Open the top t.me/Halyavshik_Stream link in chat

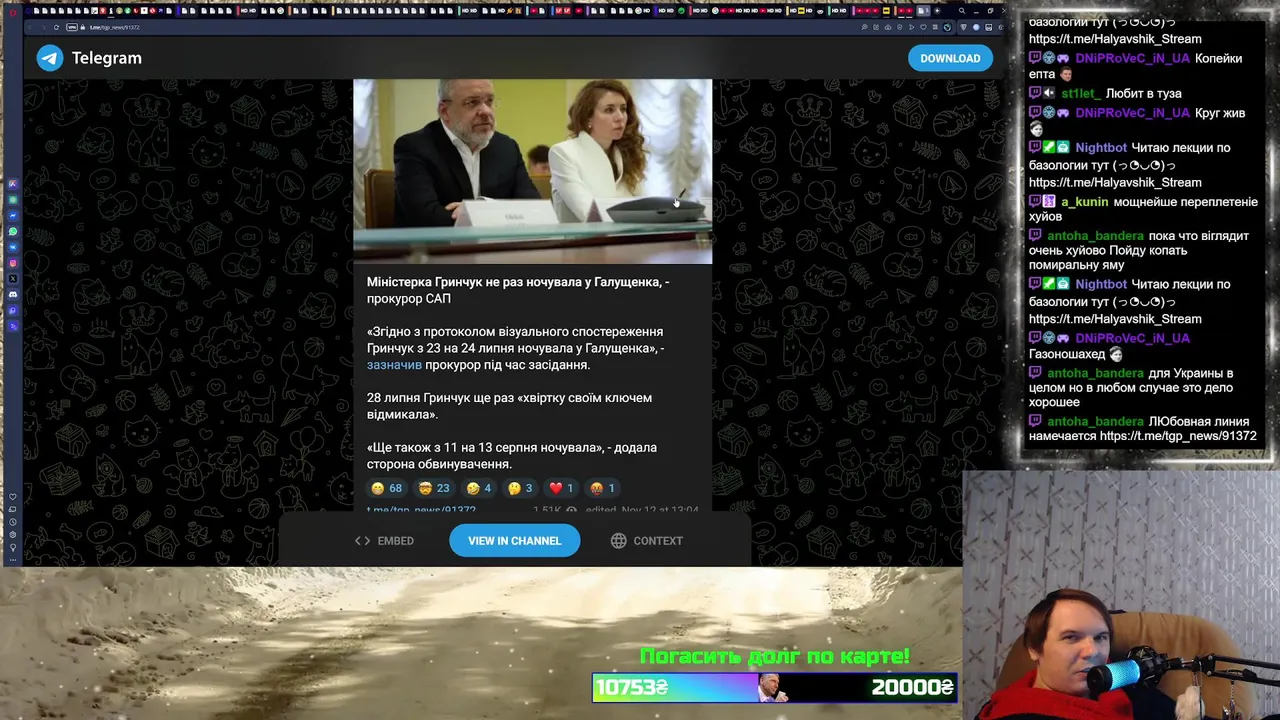1115,38
